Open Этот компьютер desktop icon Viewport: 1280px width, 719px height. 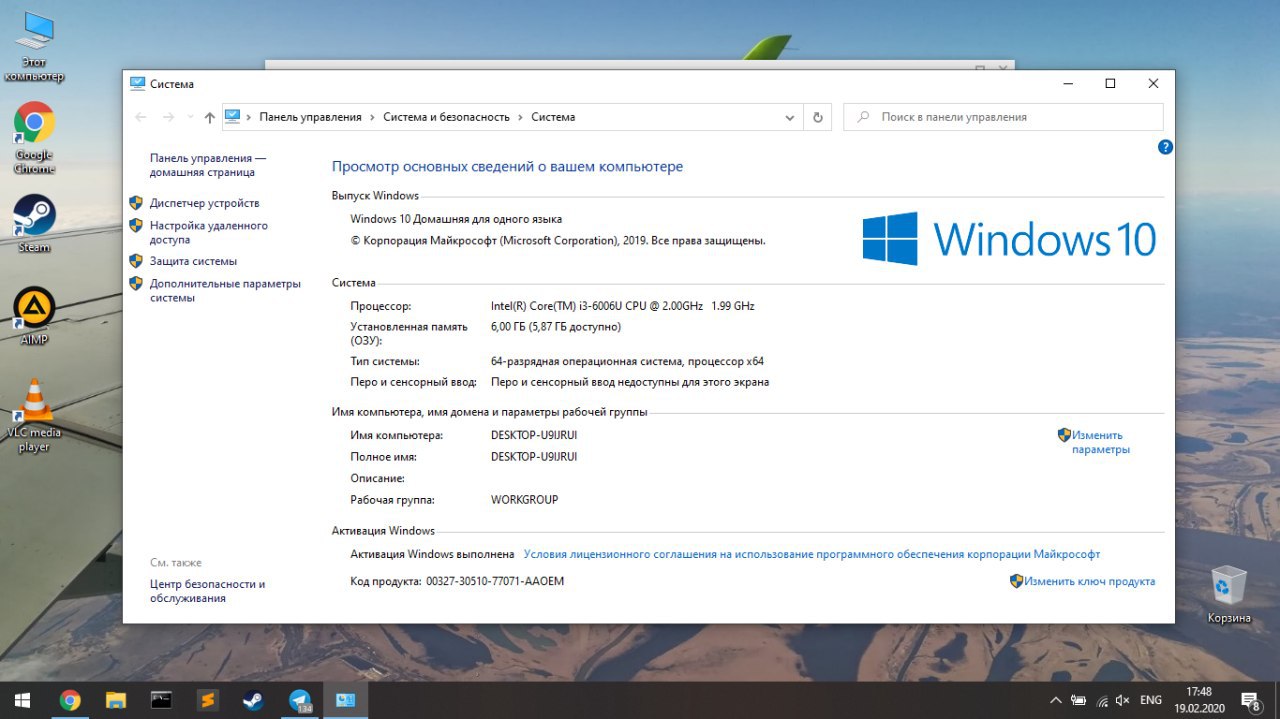click(x=33, y=46)
